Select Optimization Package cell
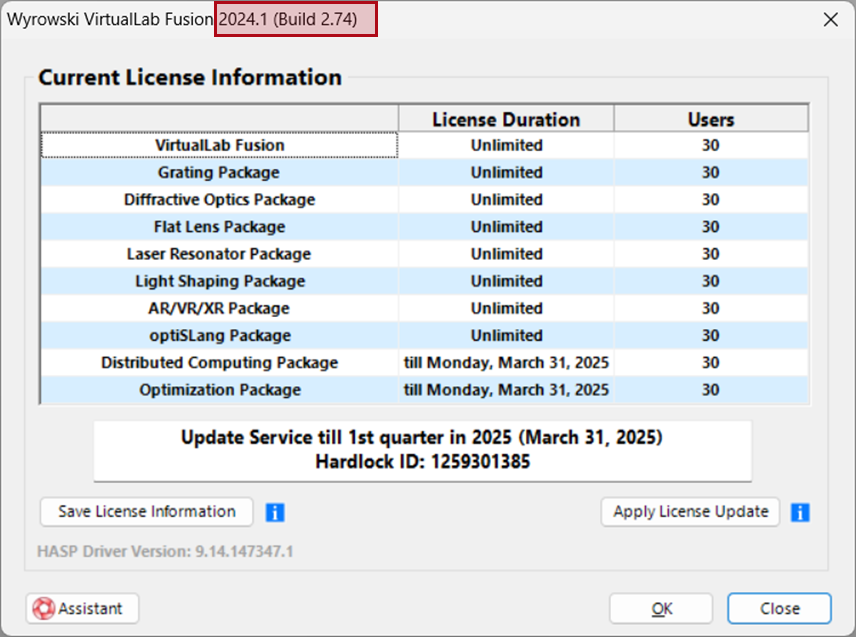856x637 pixels. click(219, 390)
